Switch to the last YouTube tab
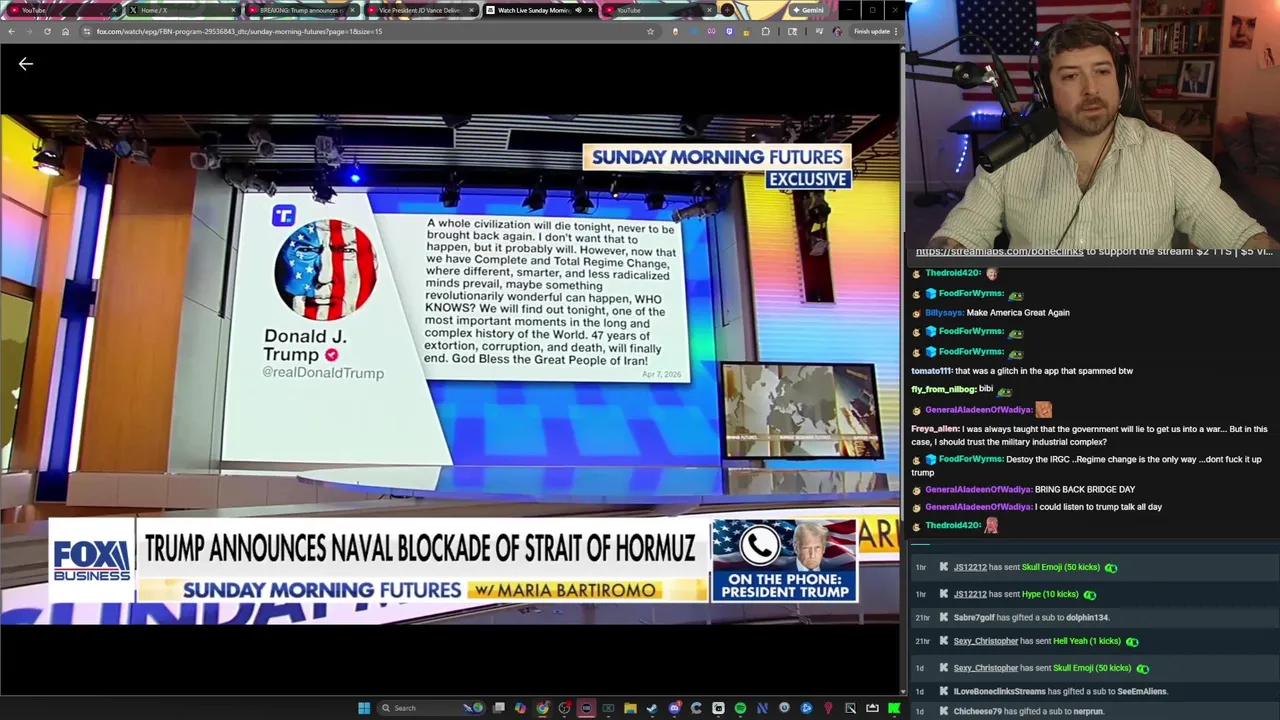Screen dimensions: 1280x720 tap(657, 10)
